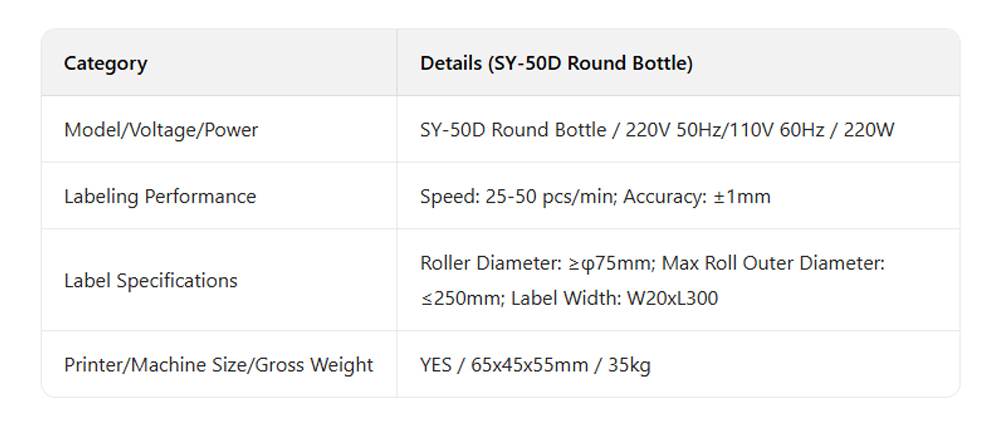Select the Labeling Performance row label
Image resolution: width=1000 pixels, height=425 pixels.
[160, 196]
